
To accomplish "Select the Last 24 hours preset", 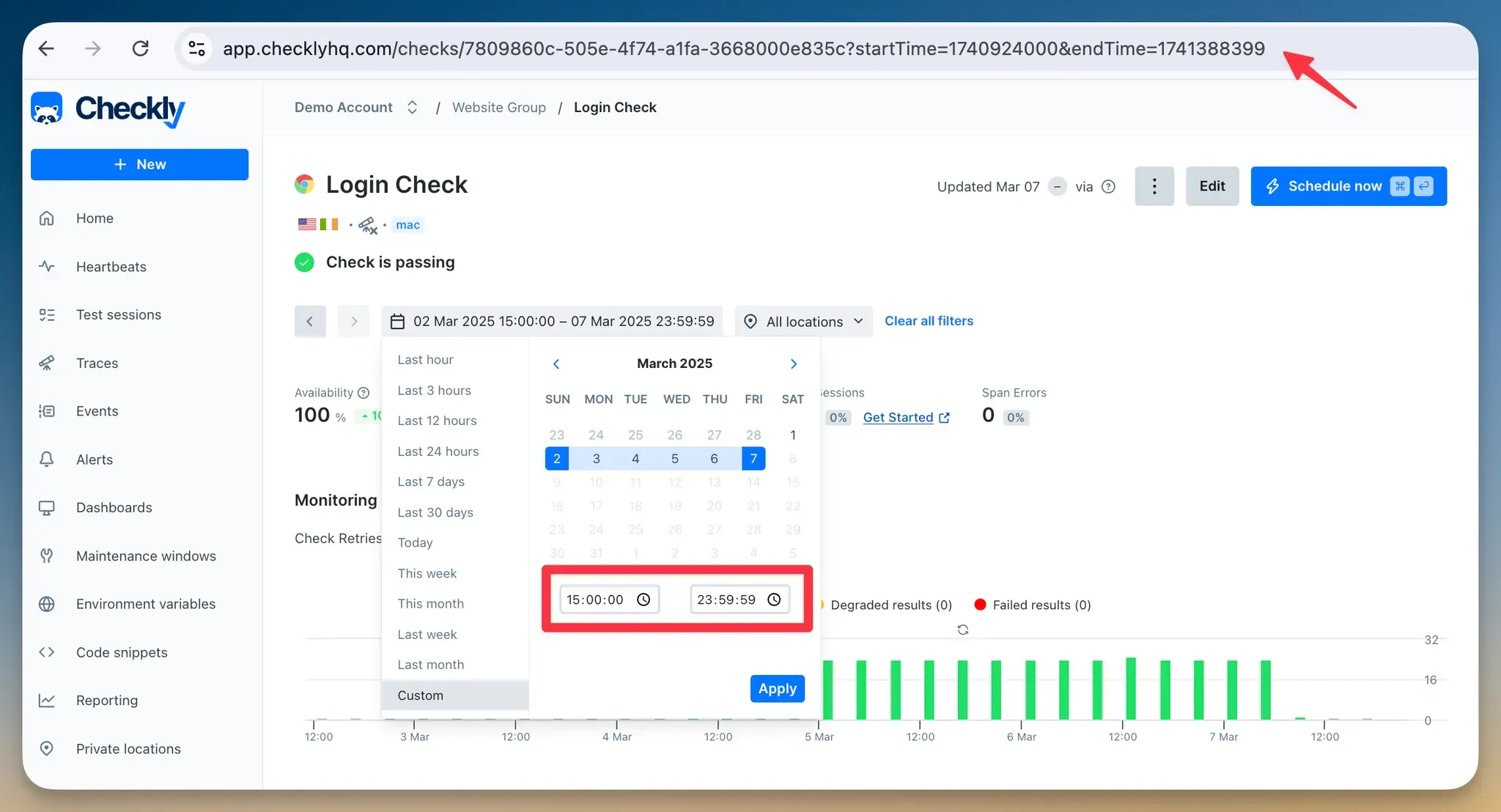I will 455,451.
